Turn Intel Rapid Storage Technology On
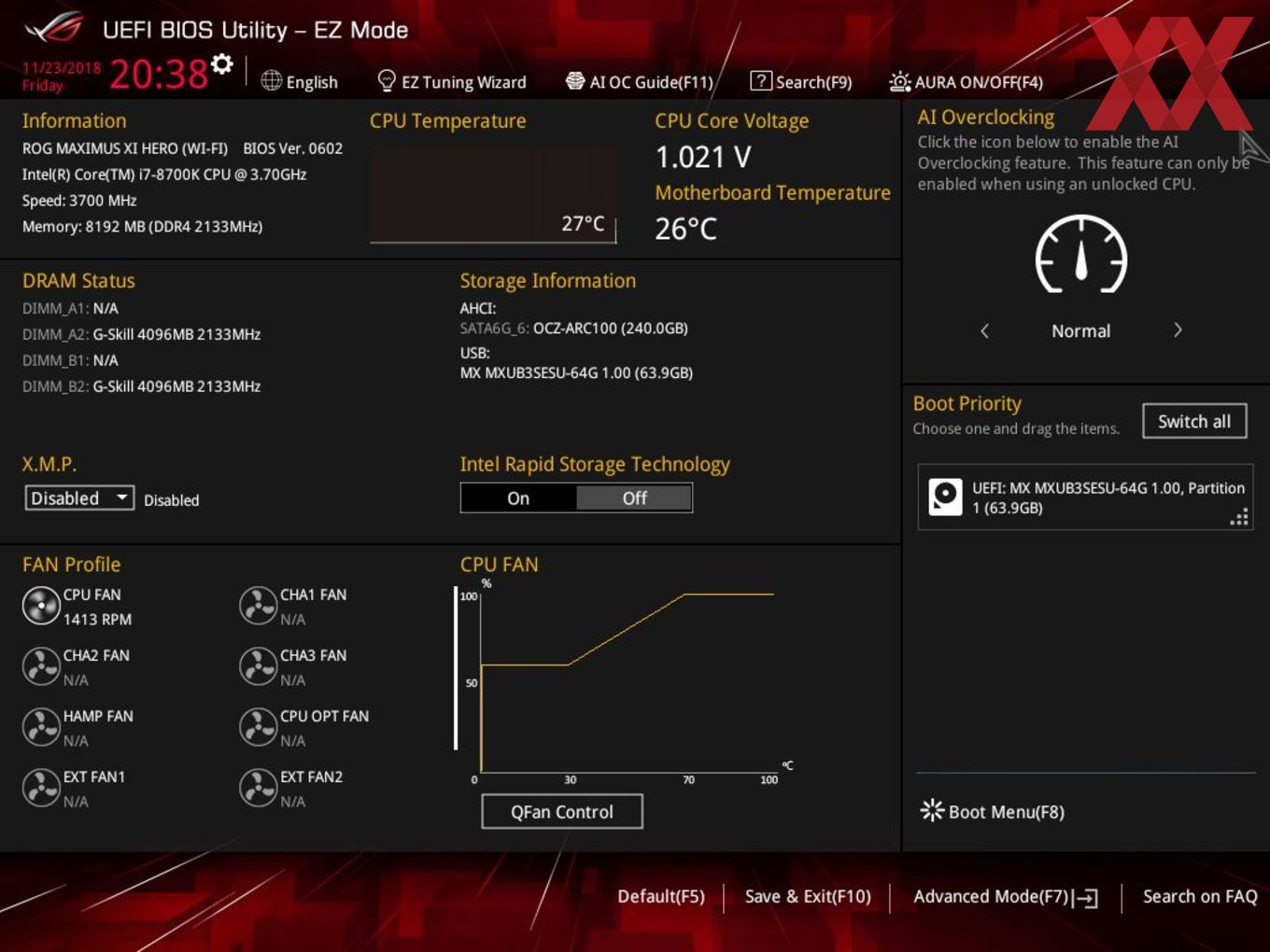Screen dimensions: 1270x952 tap(518, 498)
